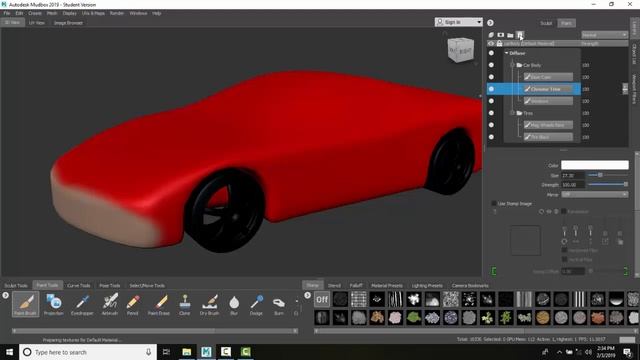The height and width of the screenshot is (360, 640).
Task: Activate the Paint Erase tool
Action: tap(159, 304)
